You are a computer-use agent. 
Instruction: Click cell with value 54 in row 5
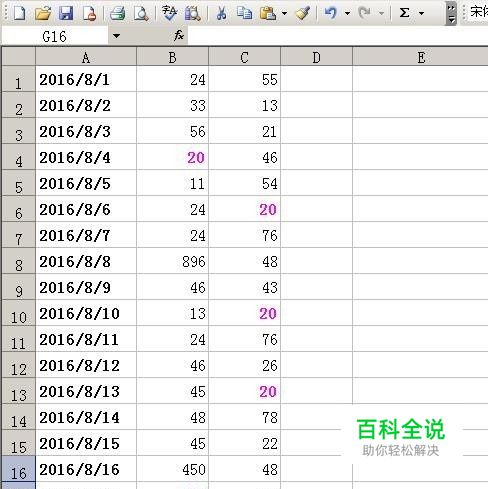pyautogui.click(x=244, y=183)
